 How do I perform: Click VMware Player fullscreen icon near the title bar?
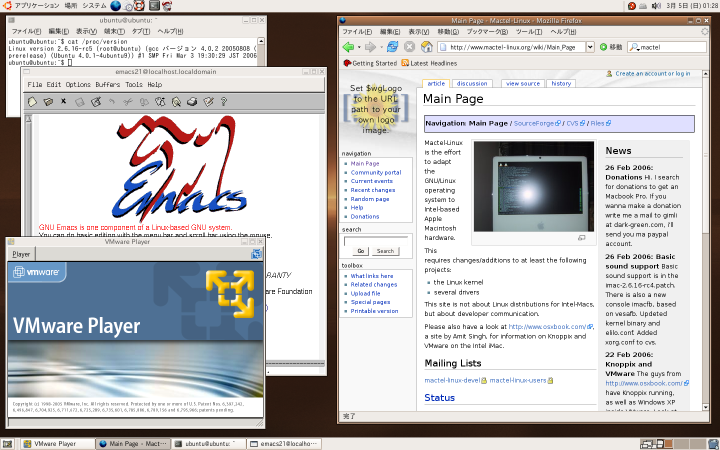pyautogui.click(x=257, y=254)
